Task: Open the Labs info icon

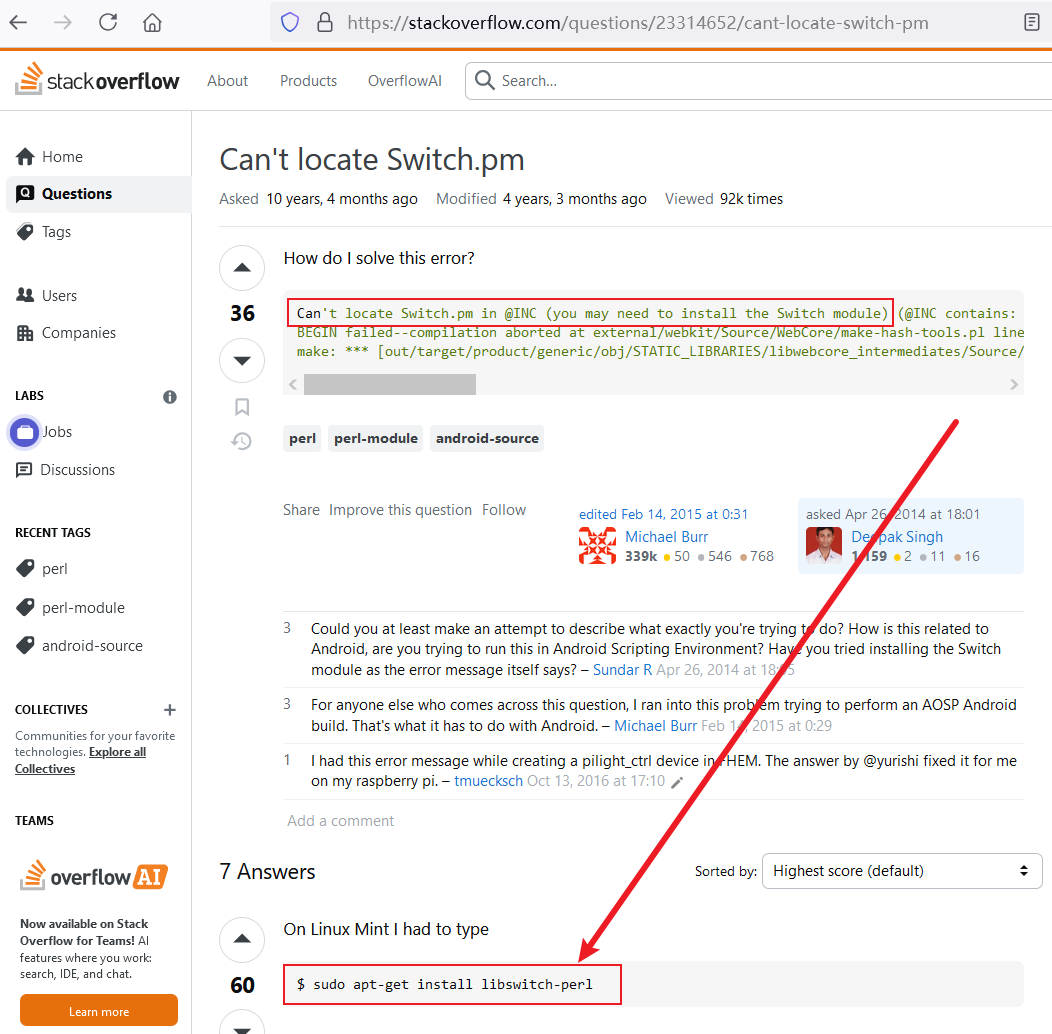Action: pyautogui.click(x=170, y=397)
